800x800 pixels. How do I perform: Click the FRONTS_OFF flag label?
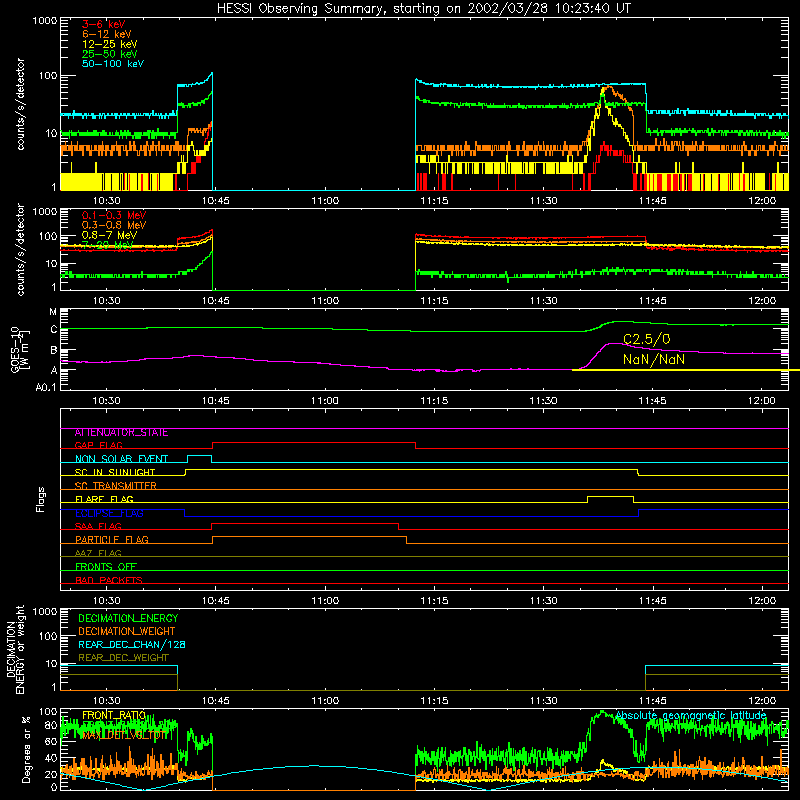106,567
